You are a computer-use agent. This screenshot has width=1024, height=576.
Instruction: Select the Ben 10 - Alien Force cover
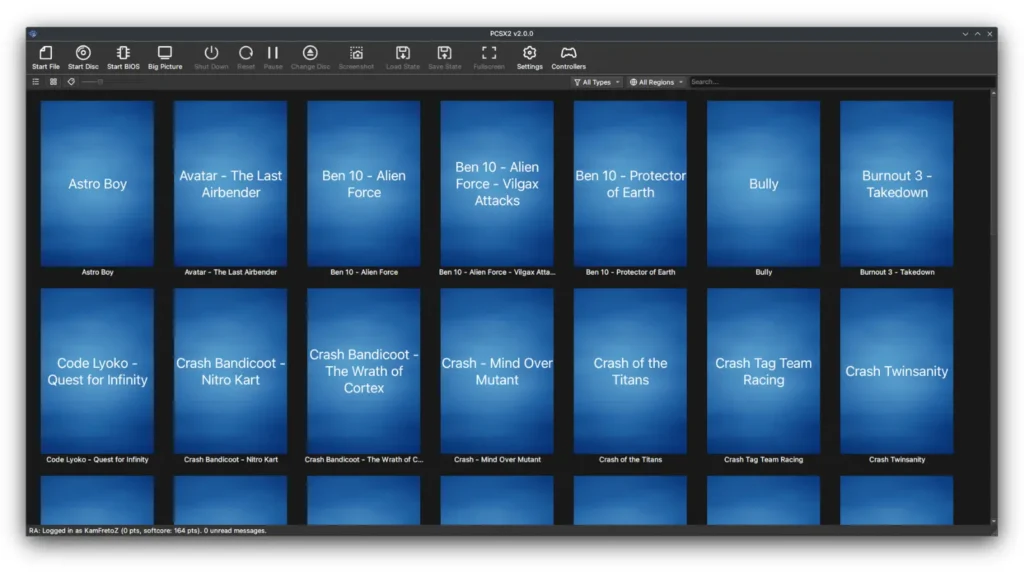point(364,184)
